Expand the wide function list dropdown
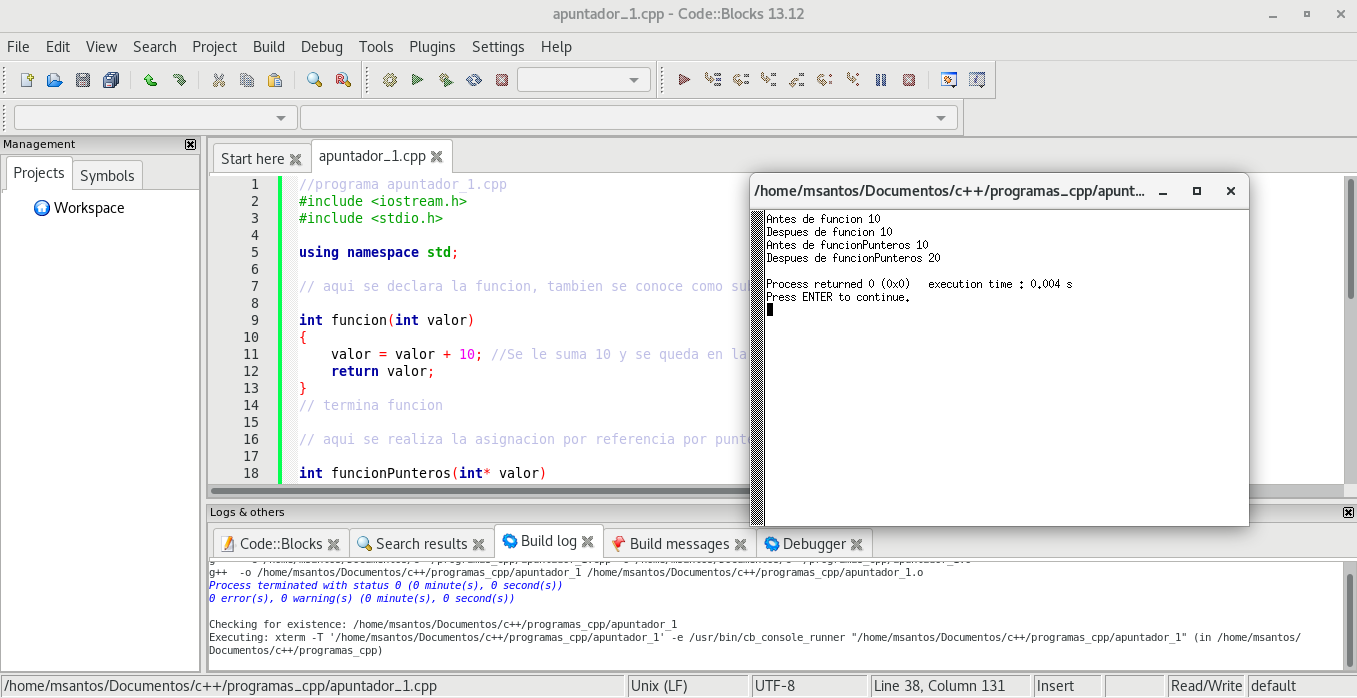The height and width of the screenshot is (698, 1357). coord(628,118)
